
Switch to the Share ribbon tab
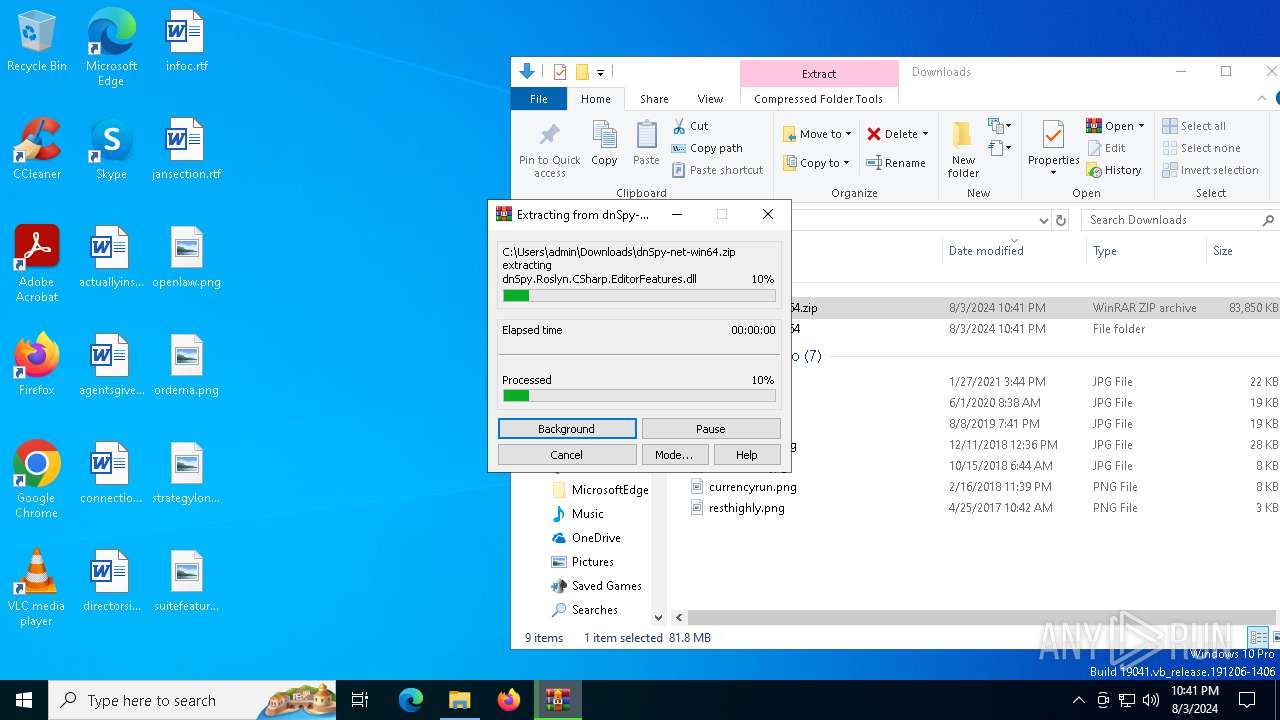pyautogui.click(x=654, y=99)
